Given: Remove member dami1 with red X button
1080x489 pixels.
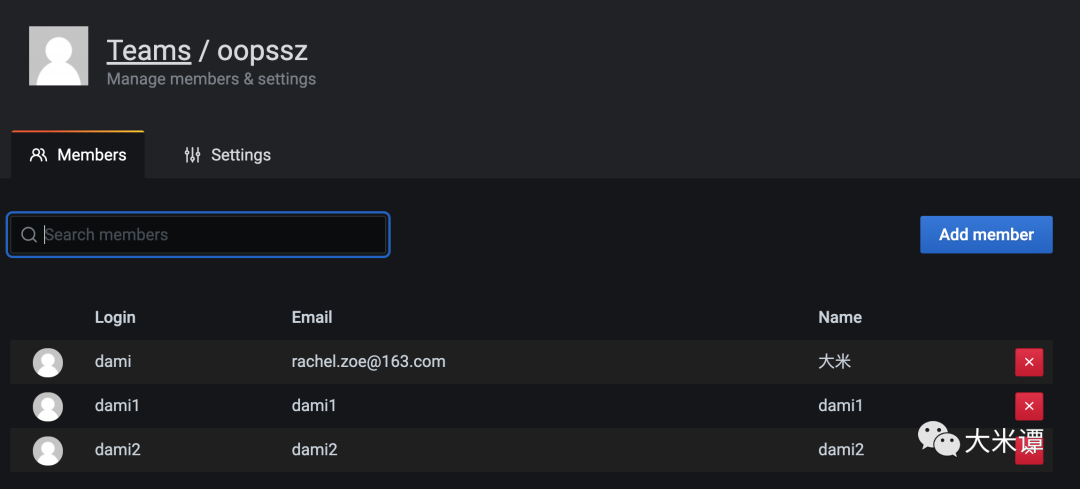Looking at the screenshot, I should (1029, 406).
